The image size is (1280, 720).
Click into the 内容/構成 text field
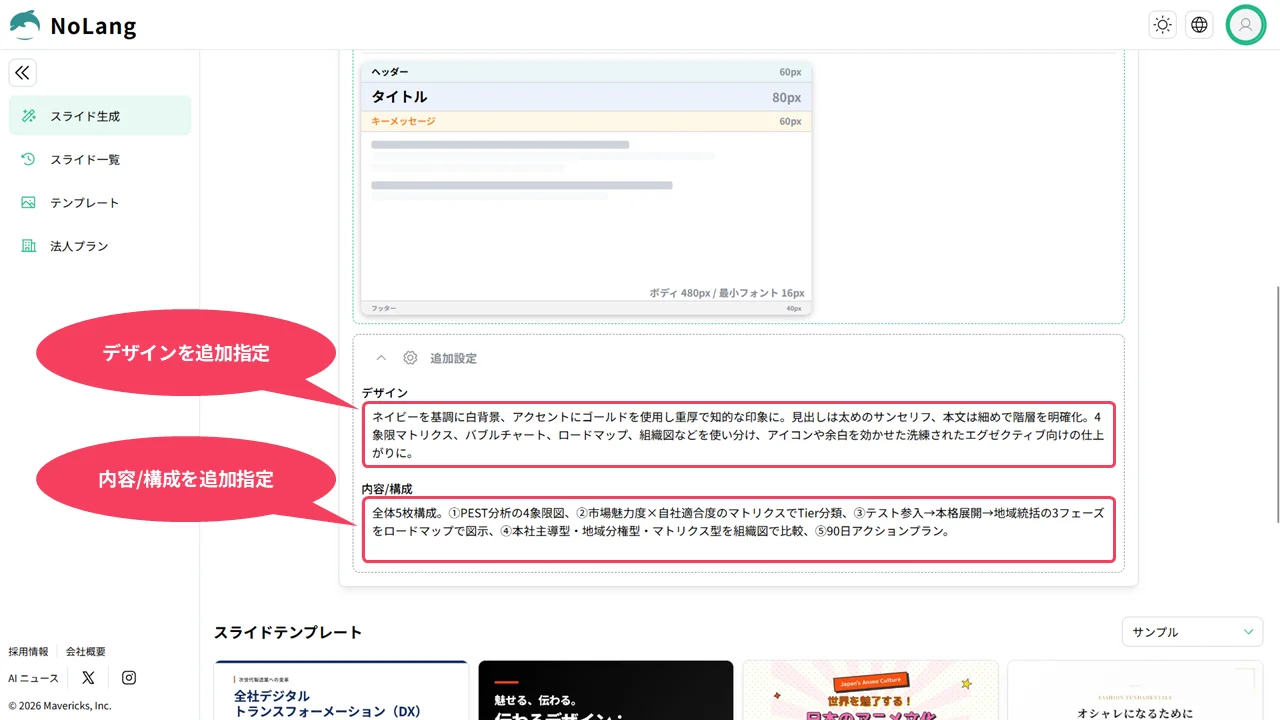pyautogui.click(x=739, y=530)
